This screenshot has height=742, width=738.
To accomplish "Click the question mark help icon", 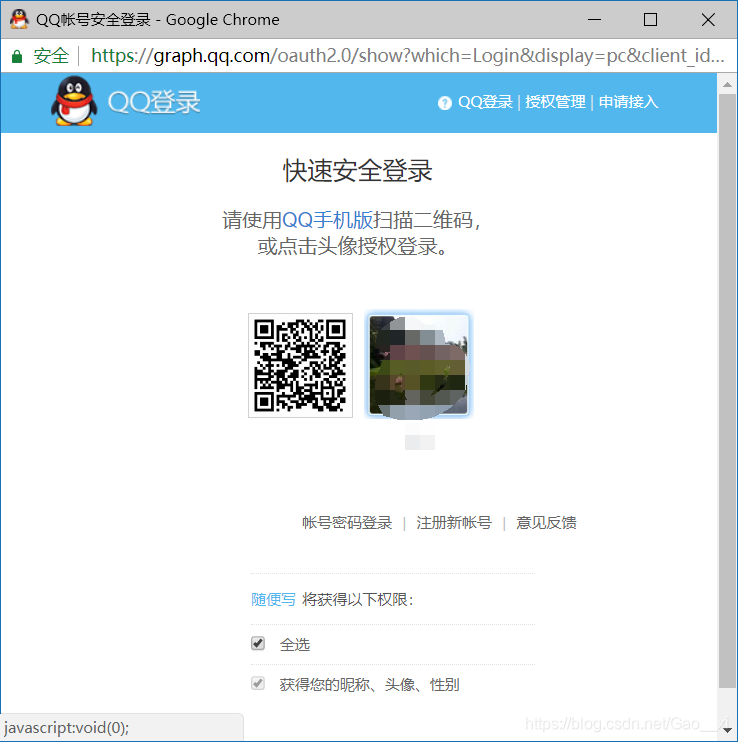I will pyautogui.click(x=445, y=103).
